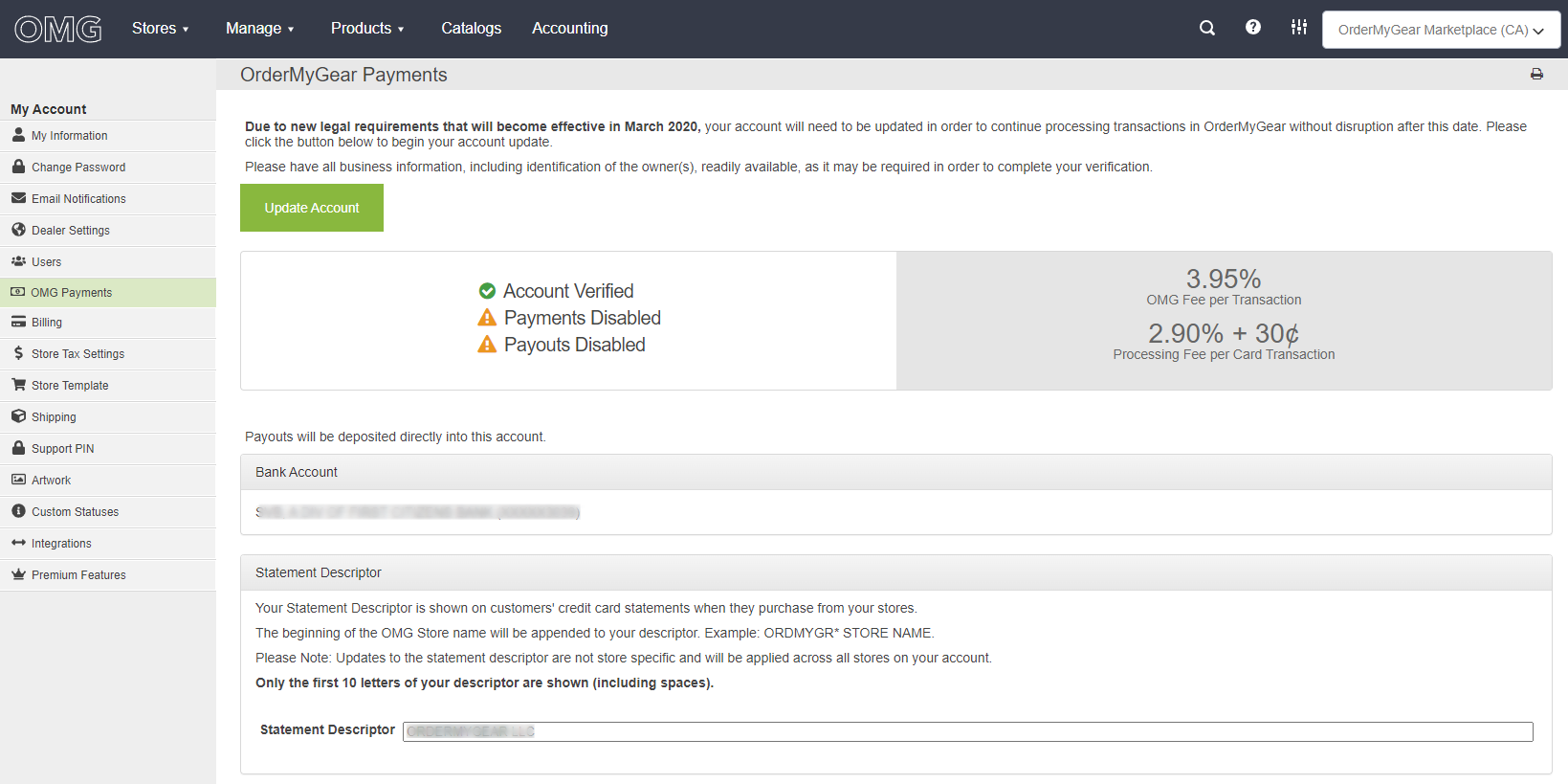1568x784 pixels.
Task: Click the blurred bank account entry
Action: [x=417, y=512]
